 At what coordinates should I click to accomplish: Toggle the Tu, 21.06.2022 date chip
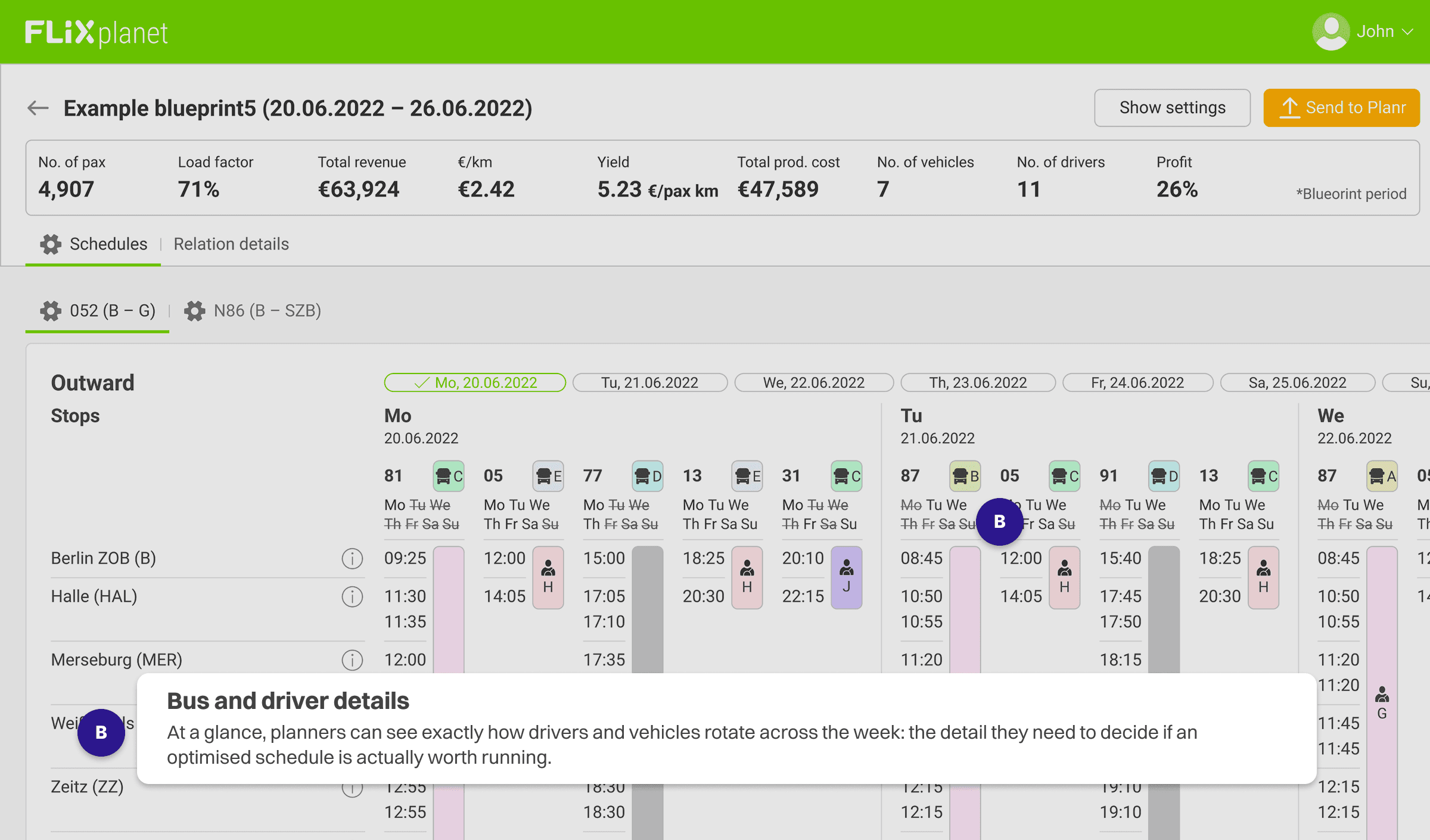click(x=649, y=382)
